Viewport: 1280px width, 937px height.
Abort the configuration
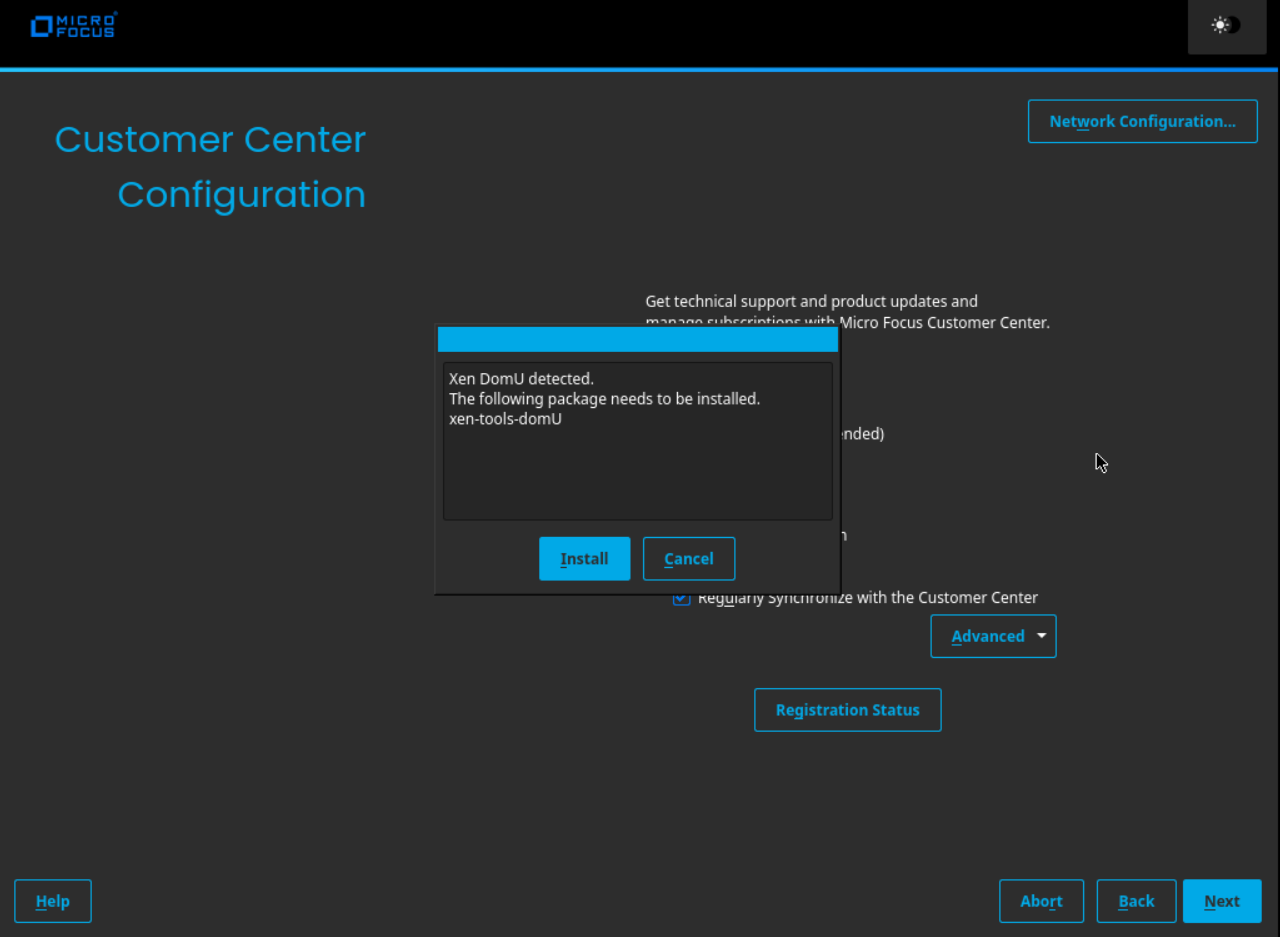click(1041, 901)
